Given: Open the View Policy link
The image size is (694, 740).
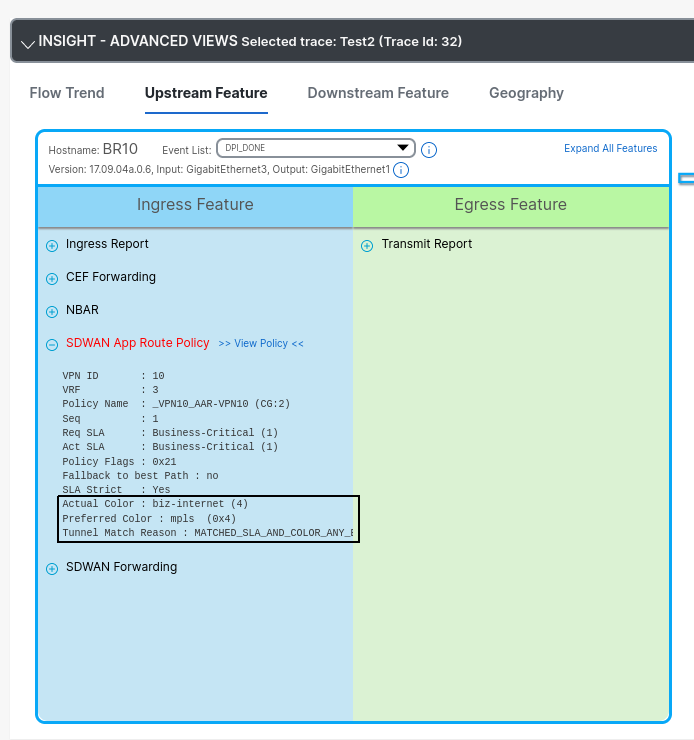Looking at the screenshot, I should (261, 343).
